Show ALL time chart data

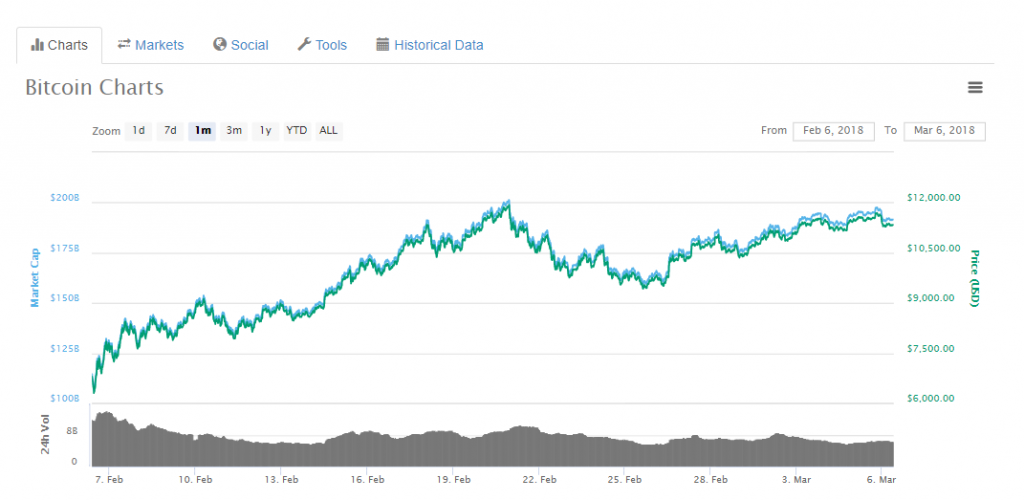[328, 131]
